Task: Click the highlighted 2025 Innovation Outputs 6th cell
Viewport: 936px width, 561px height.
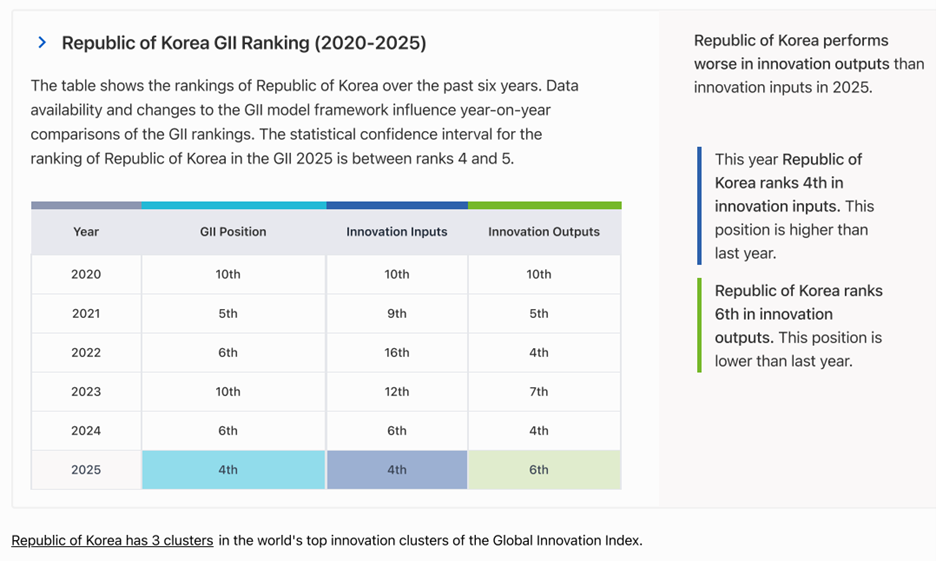Action: click(x=544, y=470)
